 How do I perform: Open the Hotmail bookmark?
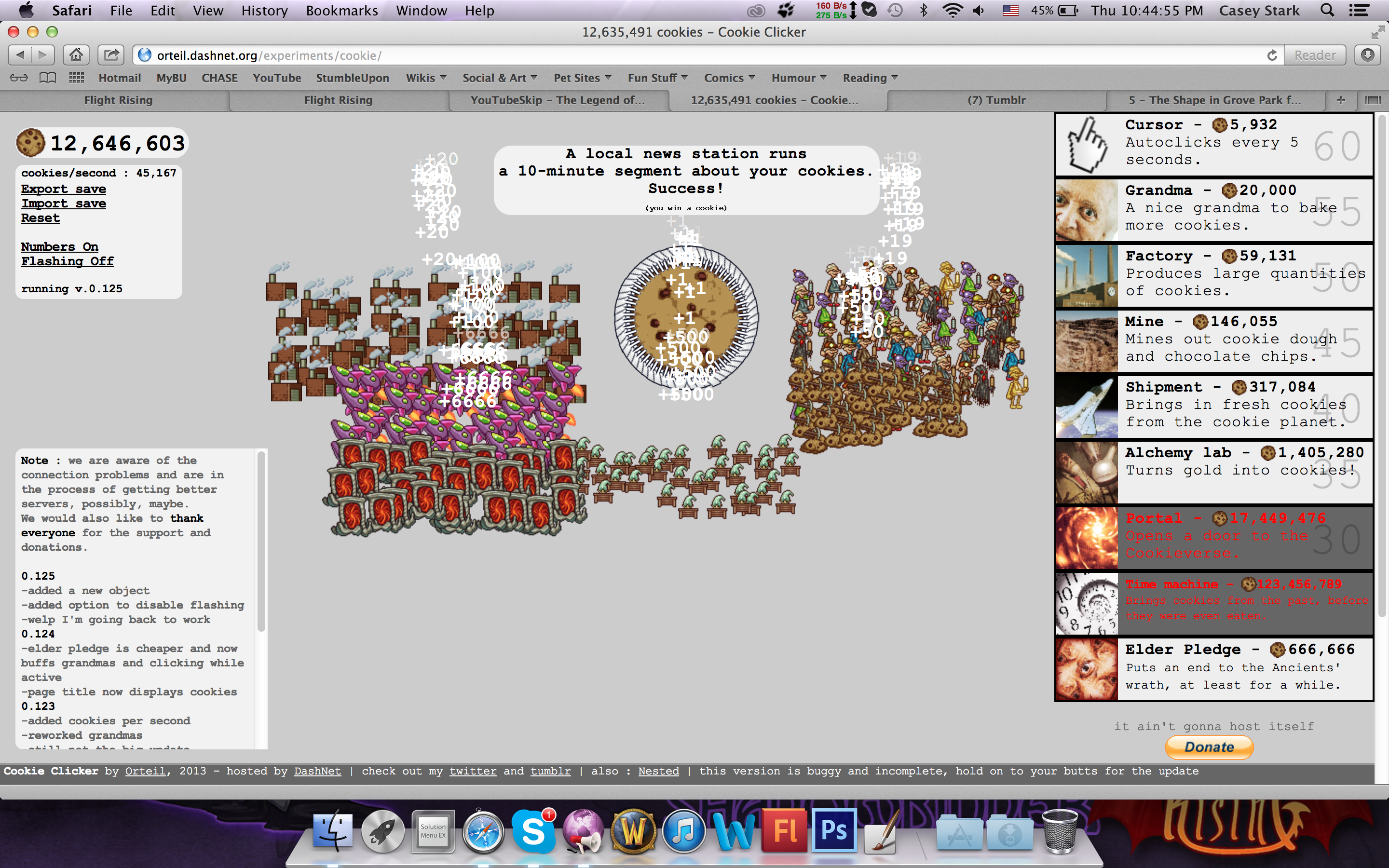coord(120,78)
